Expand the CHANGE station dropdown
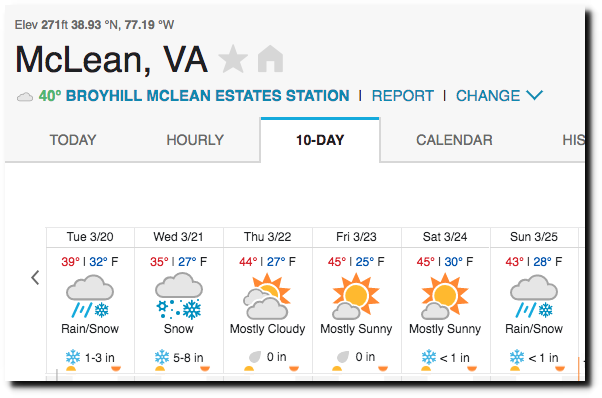 click(x=499, y=96)
